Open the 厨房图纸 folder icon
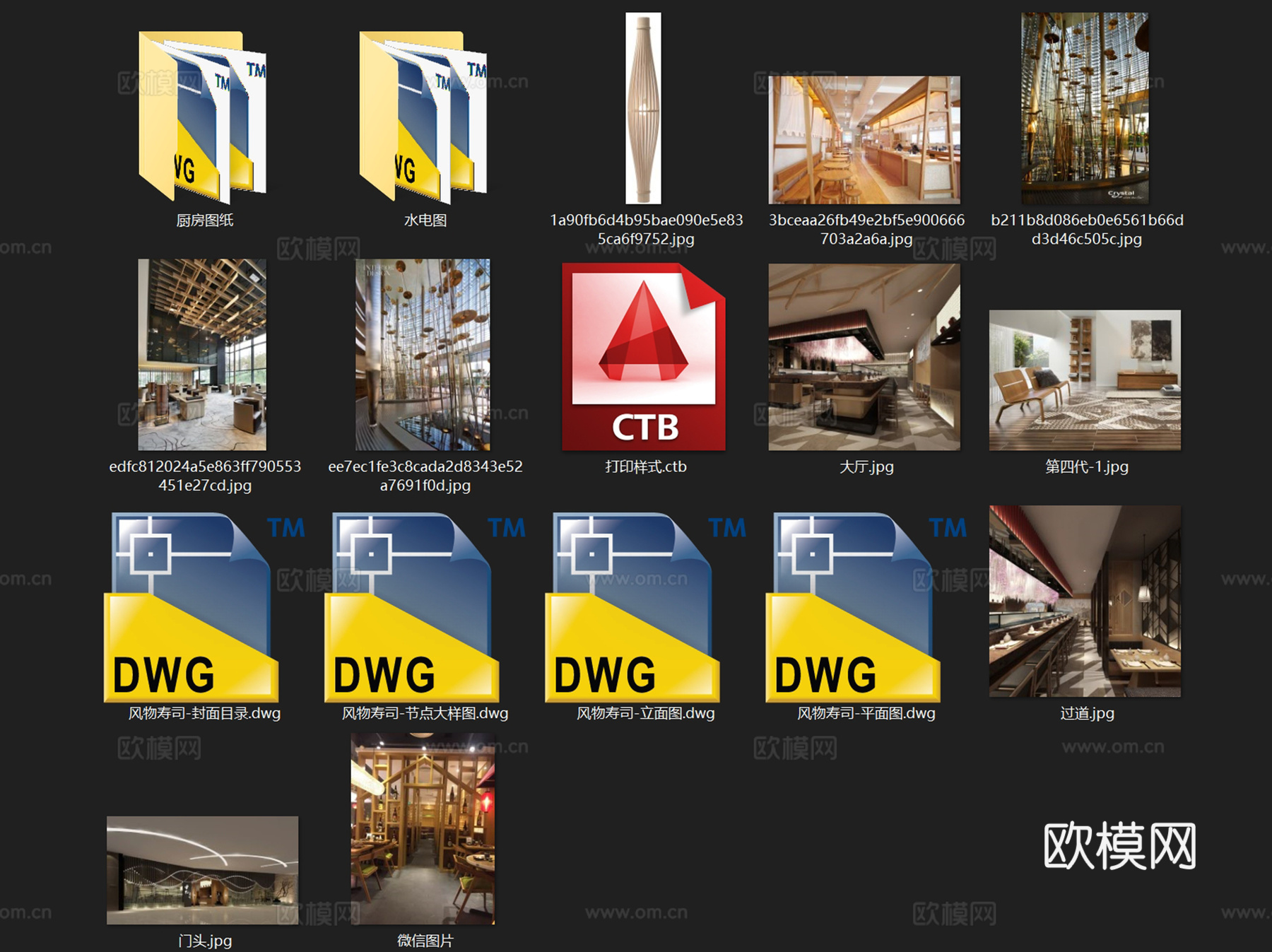 click(203, 117)
